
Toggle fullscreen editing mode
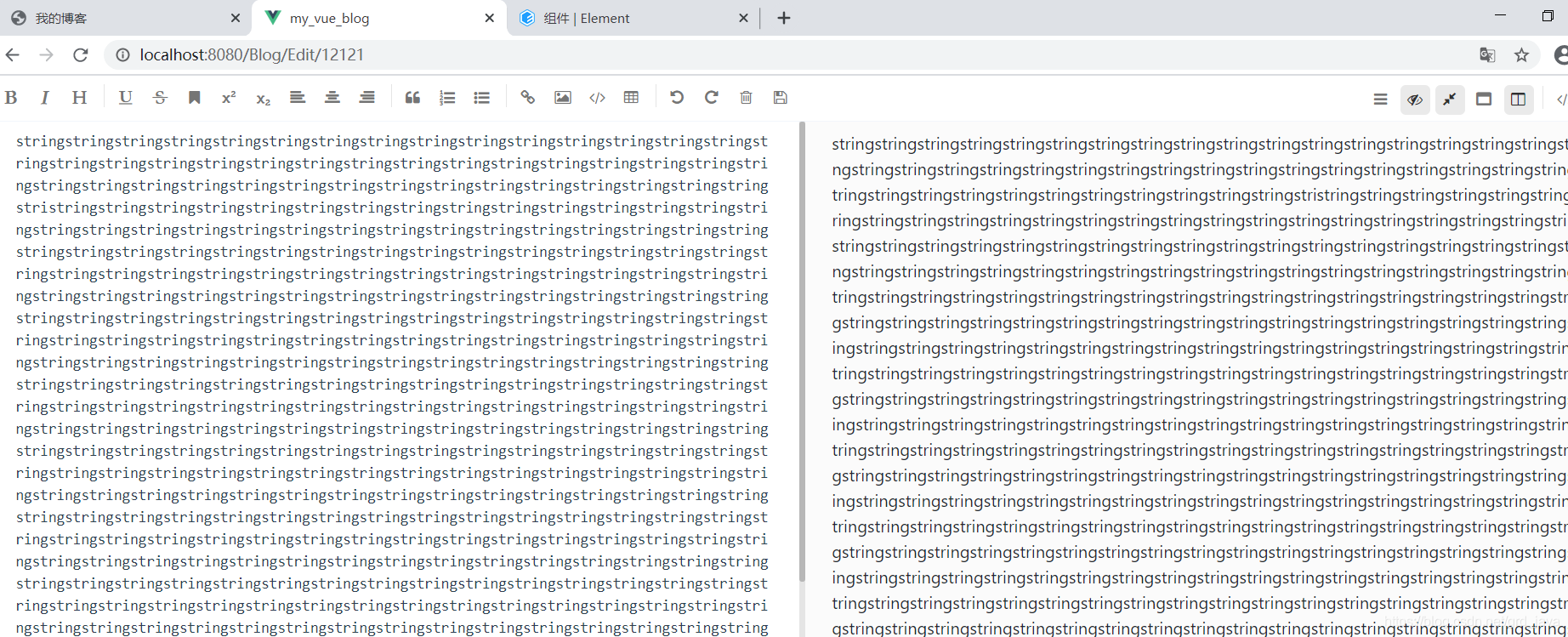[1450, 100]
